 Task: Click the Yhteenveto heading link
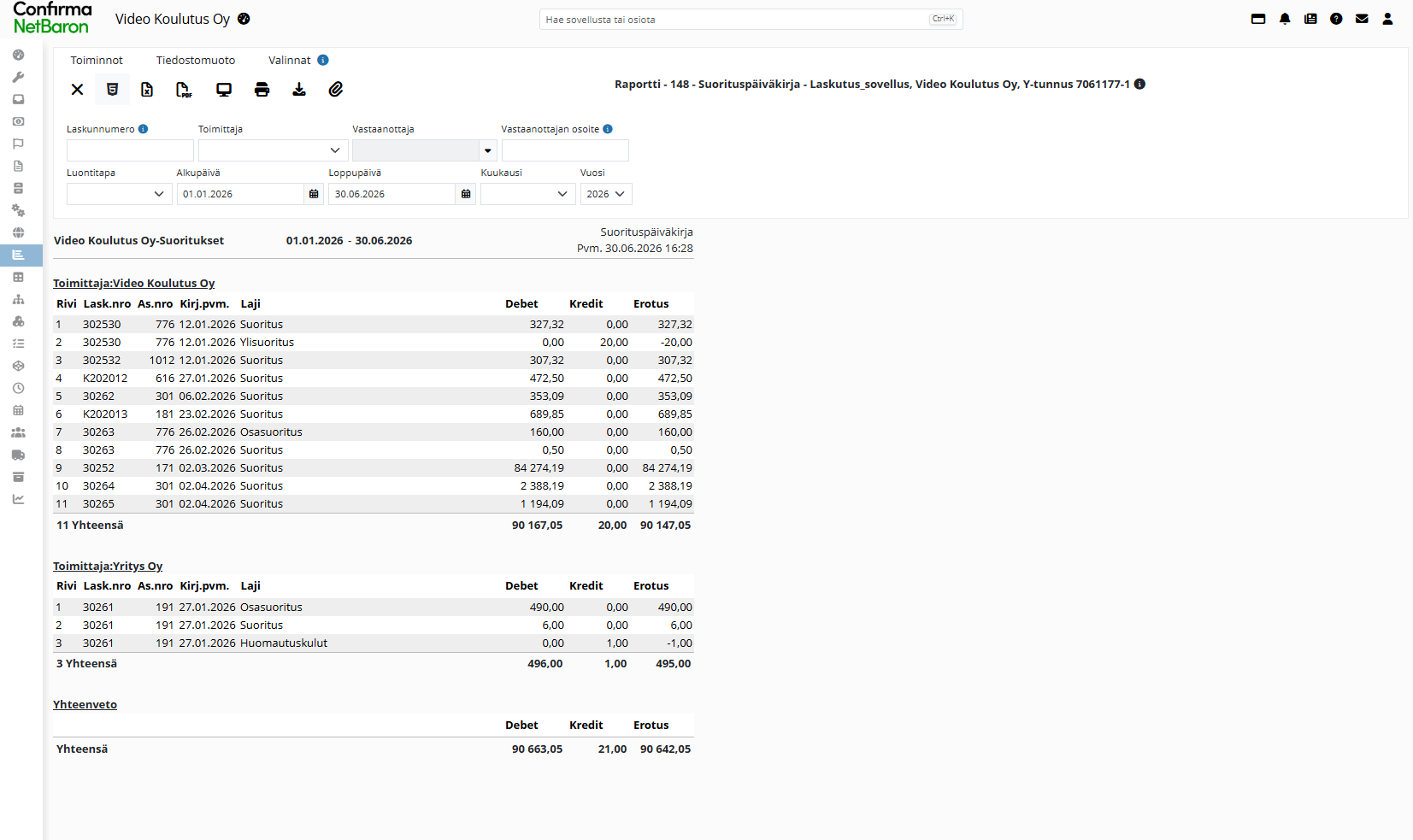pyautogui.click(x=85, y=704)
